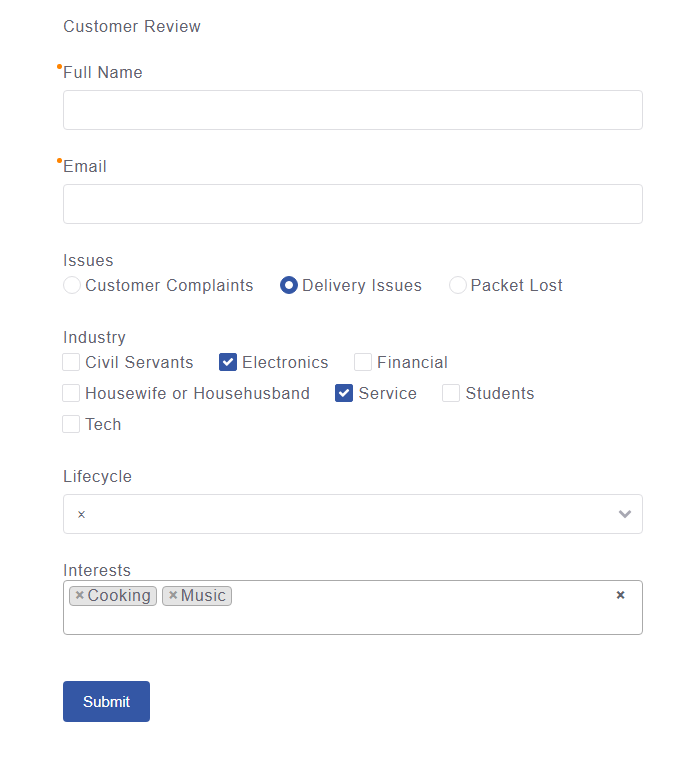
Task: Click into the Email text field
Action: point(353,204)
